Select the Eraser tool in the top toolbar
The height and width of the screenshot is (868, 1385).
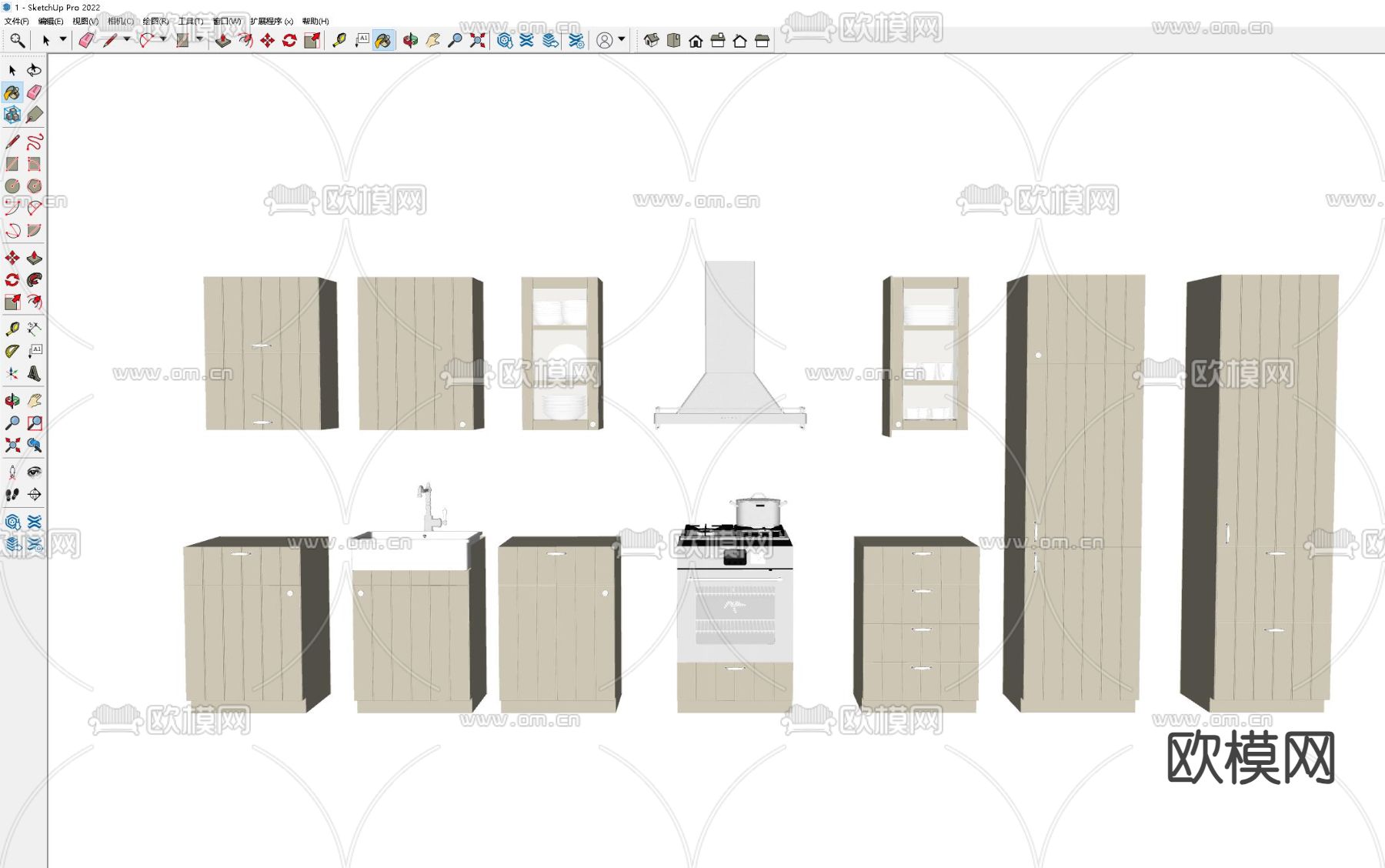(86, 40)
